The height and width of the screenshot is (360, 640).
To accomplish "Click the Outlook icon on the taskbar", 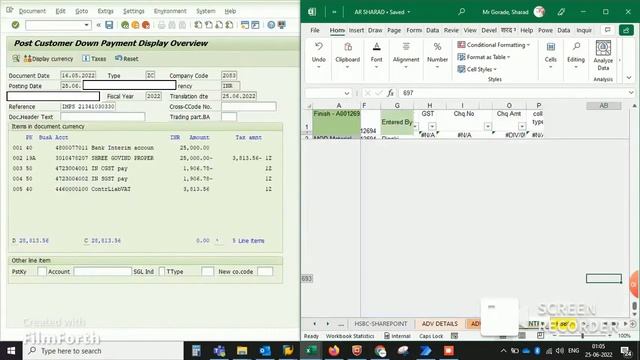I will (x=265, y=351).
